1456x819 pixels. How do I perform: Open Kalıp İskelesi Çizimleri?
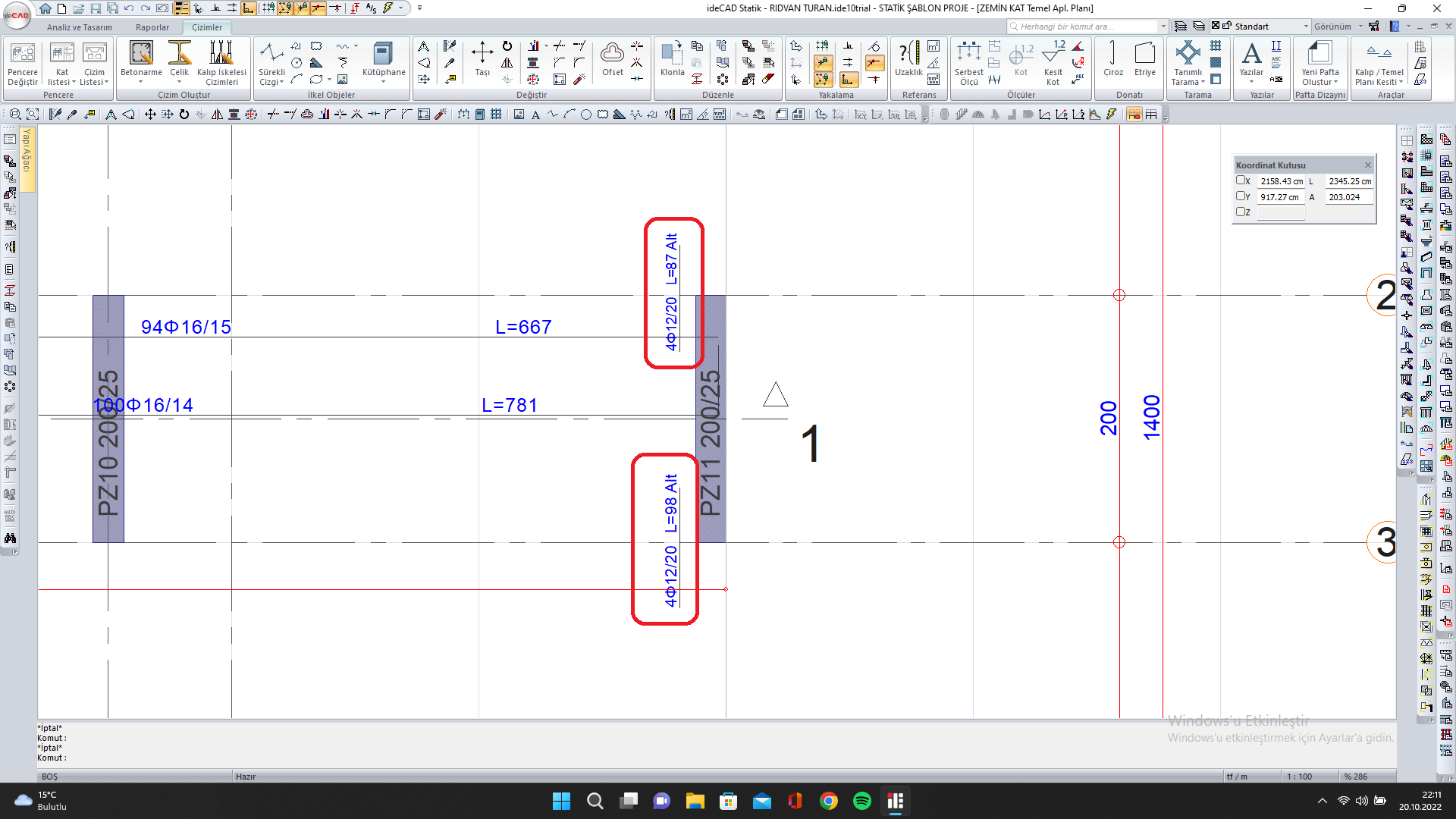221,64
